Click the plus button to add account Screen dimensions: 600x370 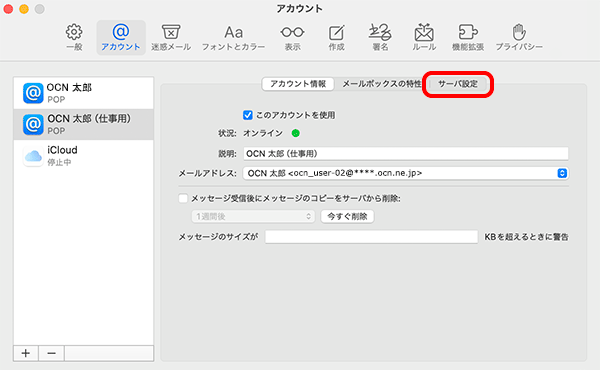tap(26, 353)
